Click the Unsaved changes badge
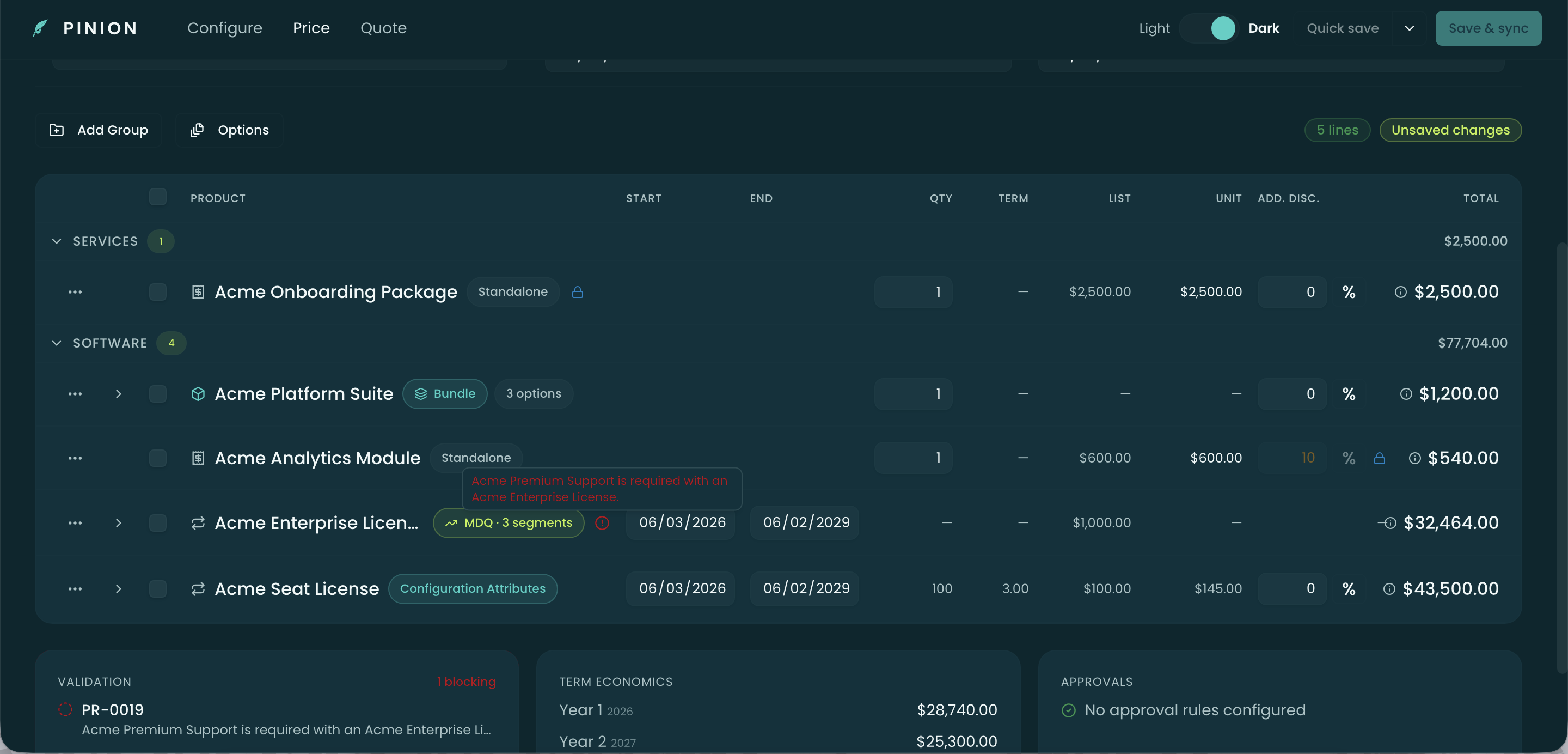 (1450, 130)
